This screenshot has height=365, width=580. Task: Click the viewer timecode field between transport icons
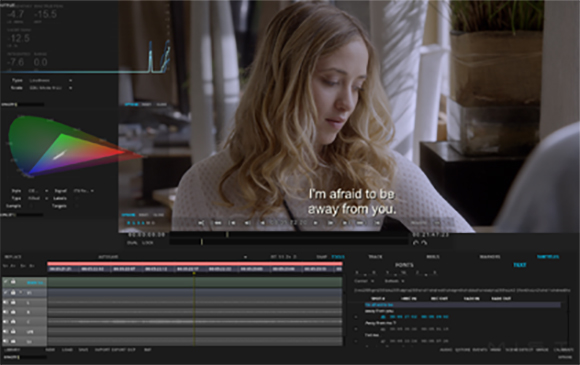tap(288, 223)
